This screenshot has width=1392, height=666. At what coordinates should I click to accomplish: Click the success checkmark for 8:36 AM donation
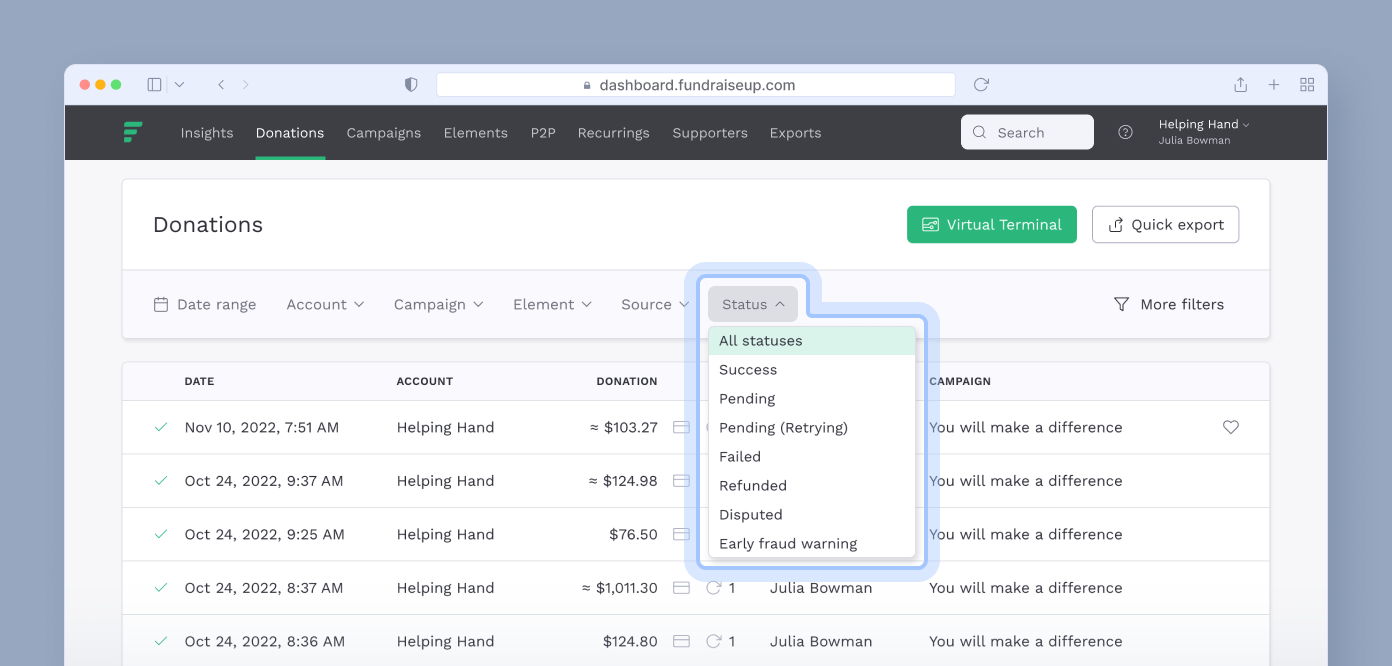tap(160, 641)
